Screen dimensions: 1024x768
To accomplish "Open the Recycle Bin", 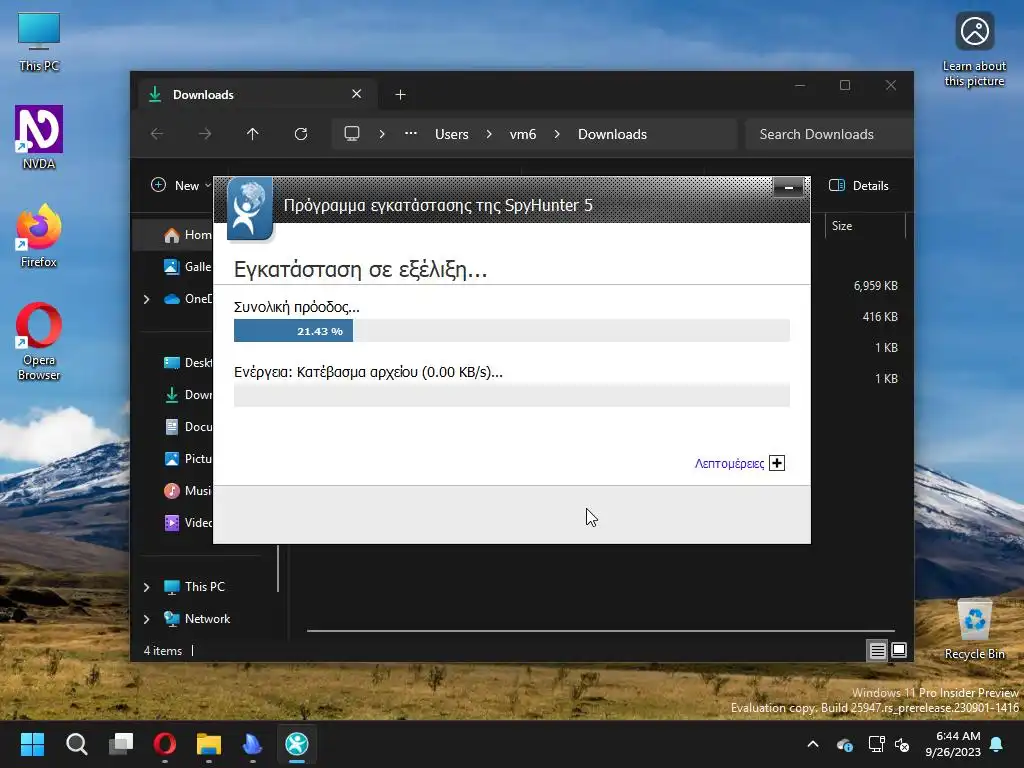I will coord(974,629).
